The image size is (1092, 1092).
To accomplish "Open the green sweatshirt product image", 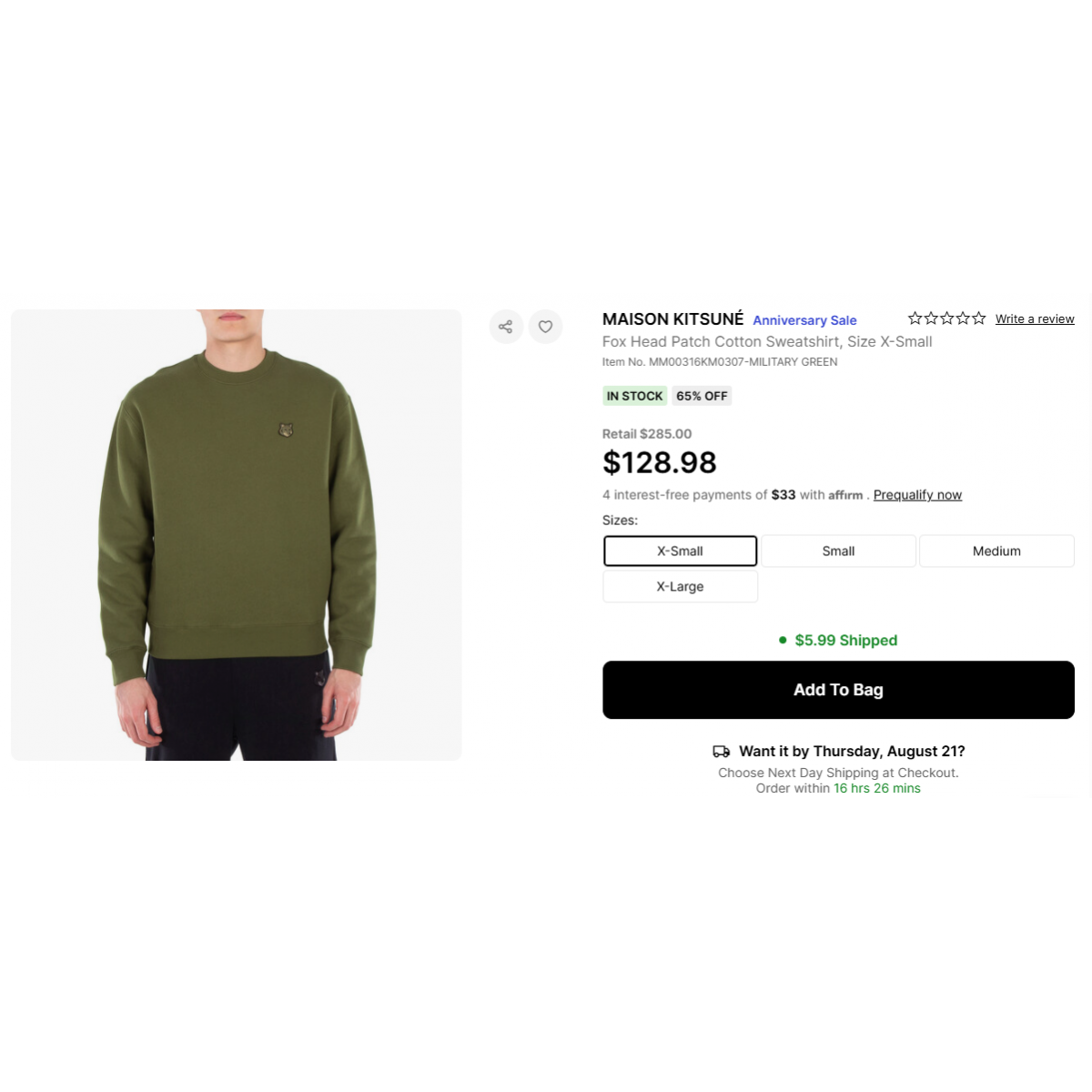I will point(237,535).
